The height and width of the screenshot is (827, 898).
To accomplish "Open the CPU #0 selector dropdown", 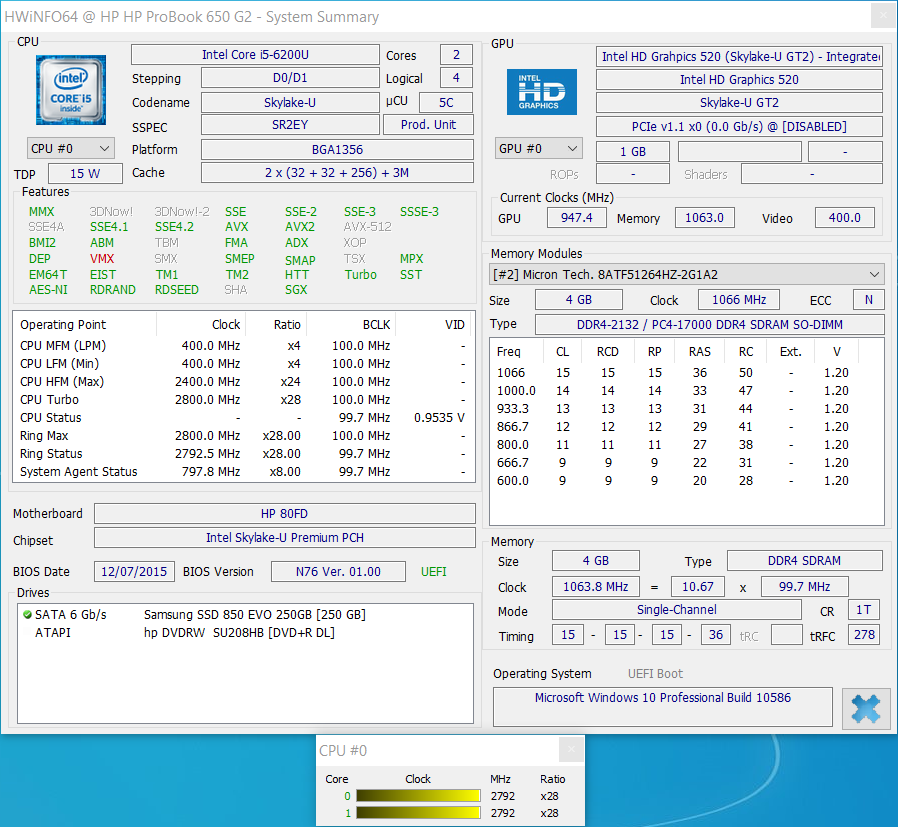I will [x=71, y=149].
